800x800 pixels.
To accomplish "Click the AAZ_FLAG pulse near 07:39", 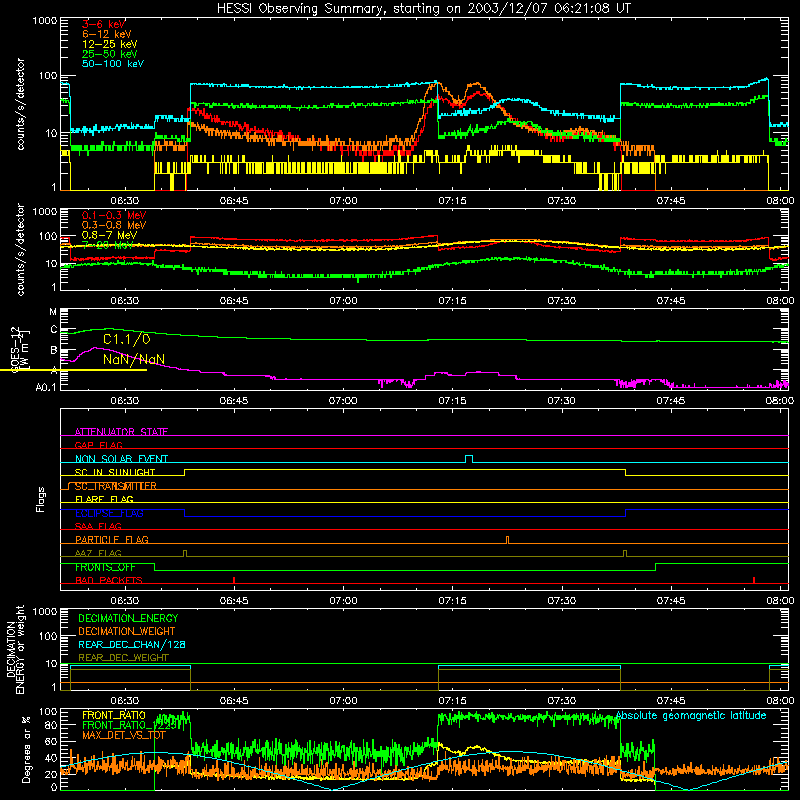I will tap(625, 553).
